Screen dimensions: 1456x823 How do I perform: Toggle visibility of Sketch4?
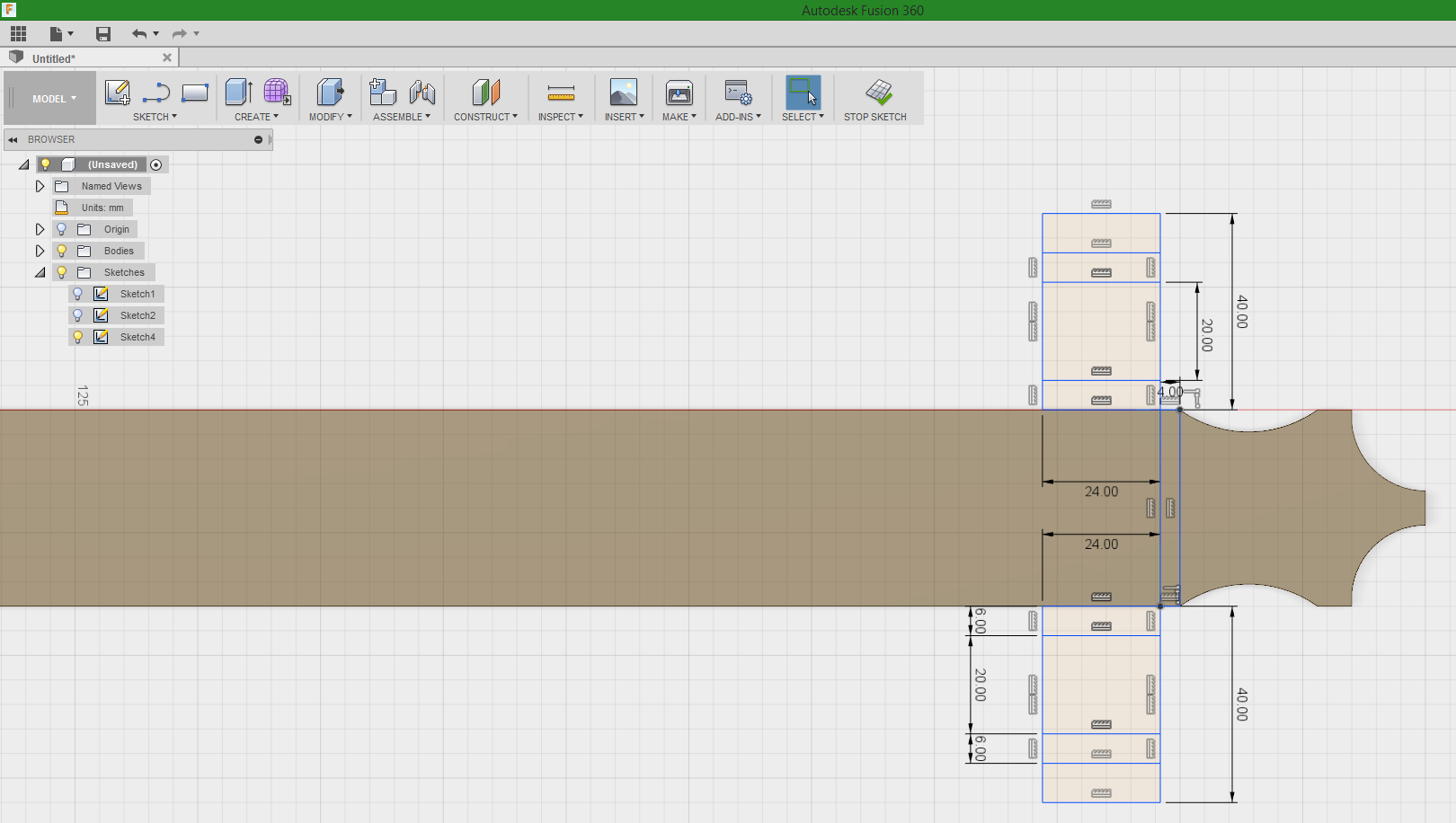[x=78, y=337]
